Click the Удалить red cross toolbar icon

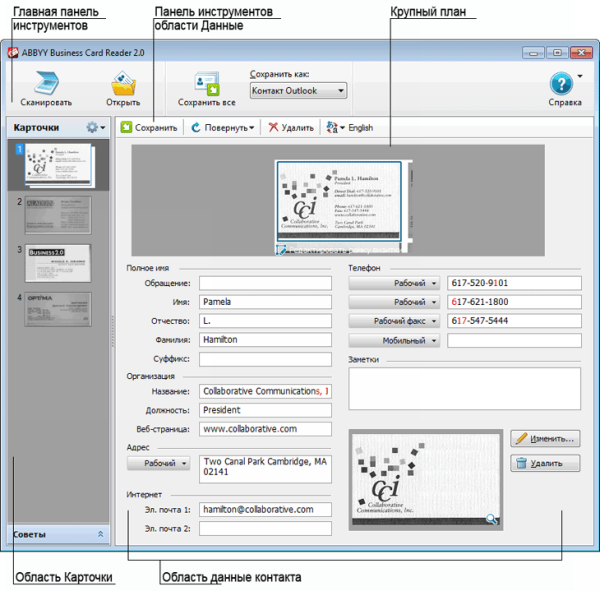click(272, 128)
